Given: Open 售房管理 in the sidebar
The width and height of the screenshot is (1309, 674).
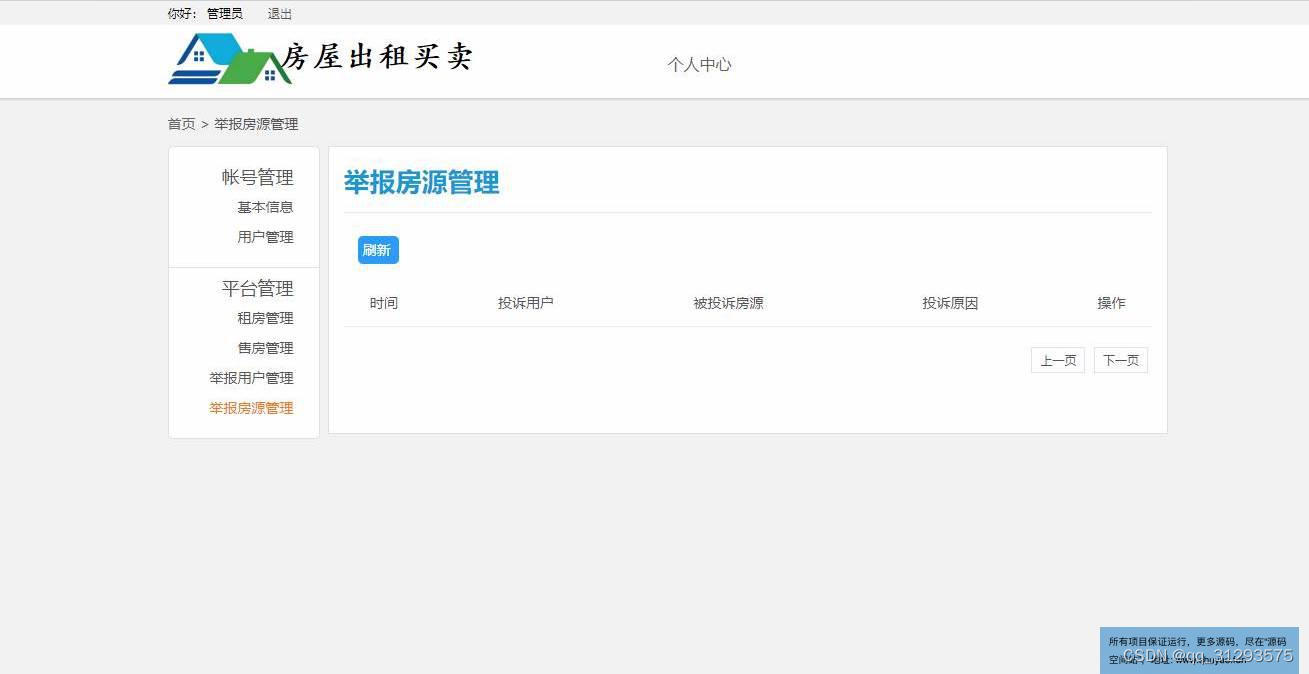Looking at the screenshot, I should coord(265,348).
